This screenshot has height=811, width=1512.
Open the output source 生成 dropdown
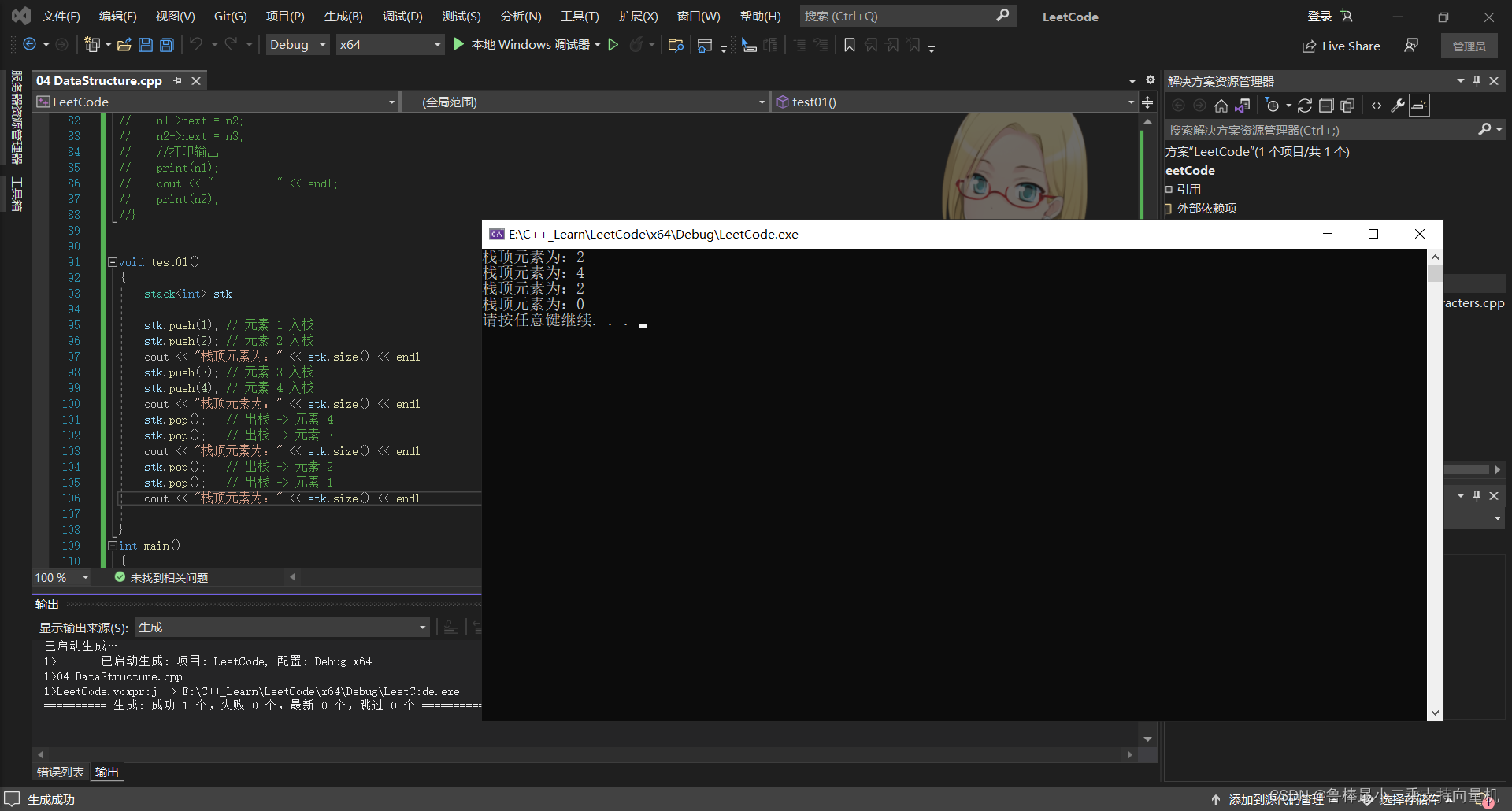pos(282,628)
